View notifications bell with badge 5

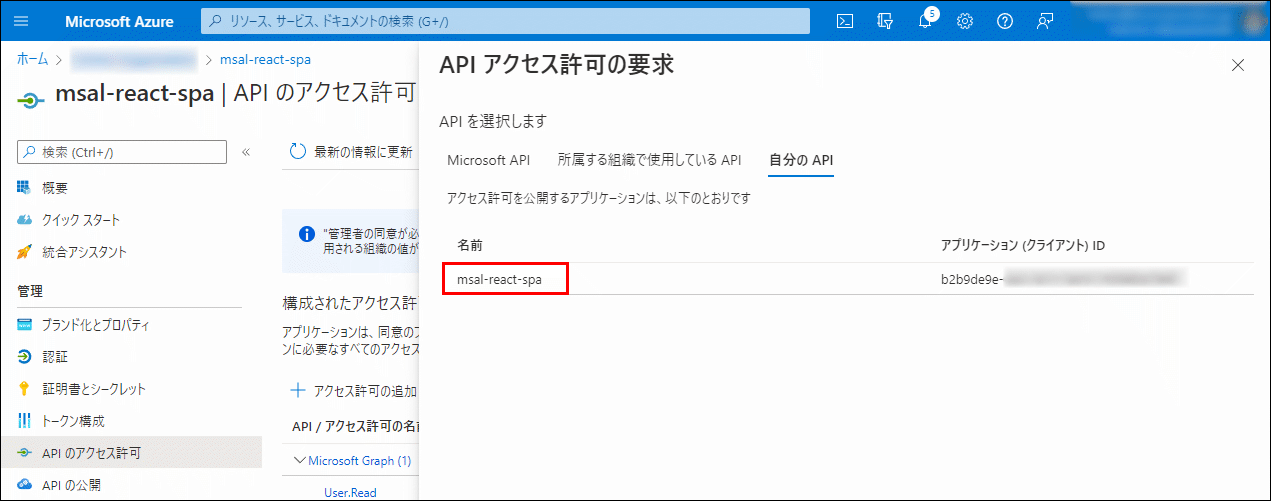click(926, 20)
